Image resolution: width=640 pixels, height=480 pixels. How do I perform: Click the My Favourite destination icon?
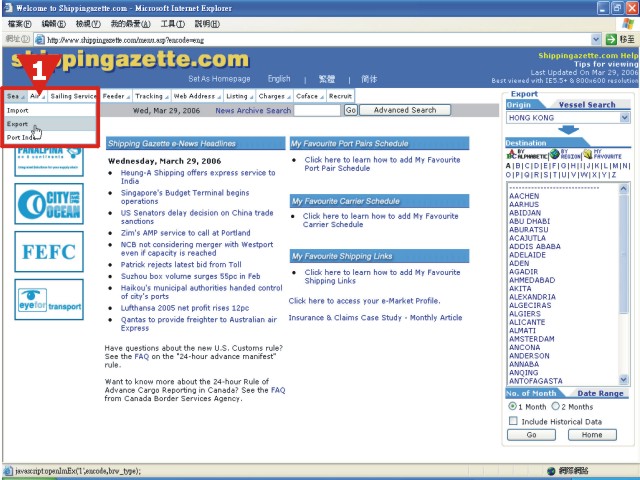(602, 154)
